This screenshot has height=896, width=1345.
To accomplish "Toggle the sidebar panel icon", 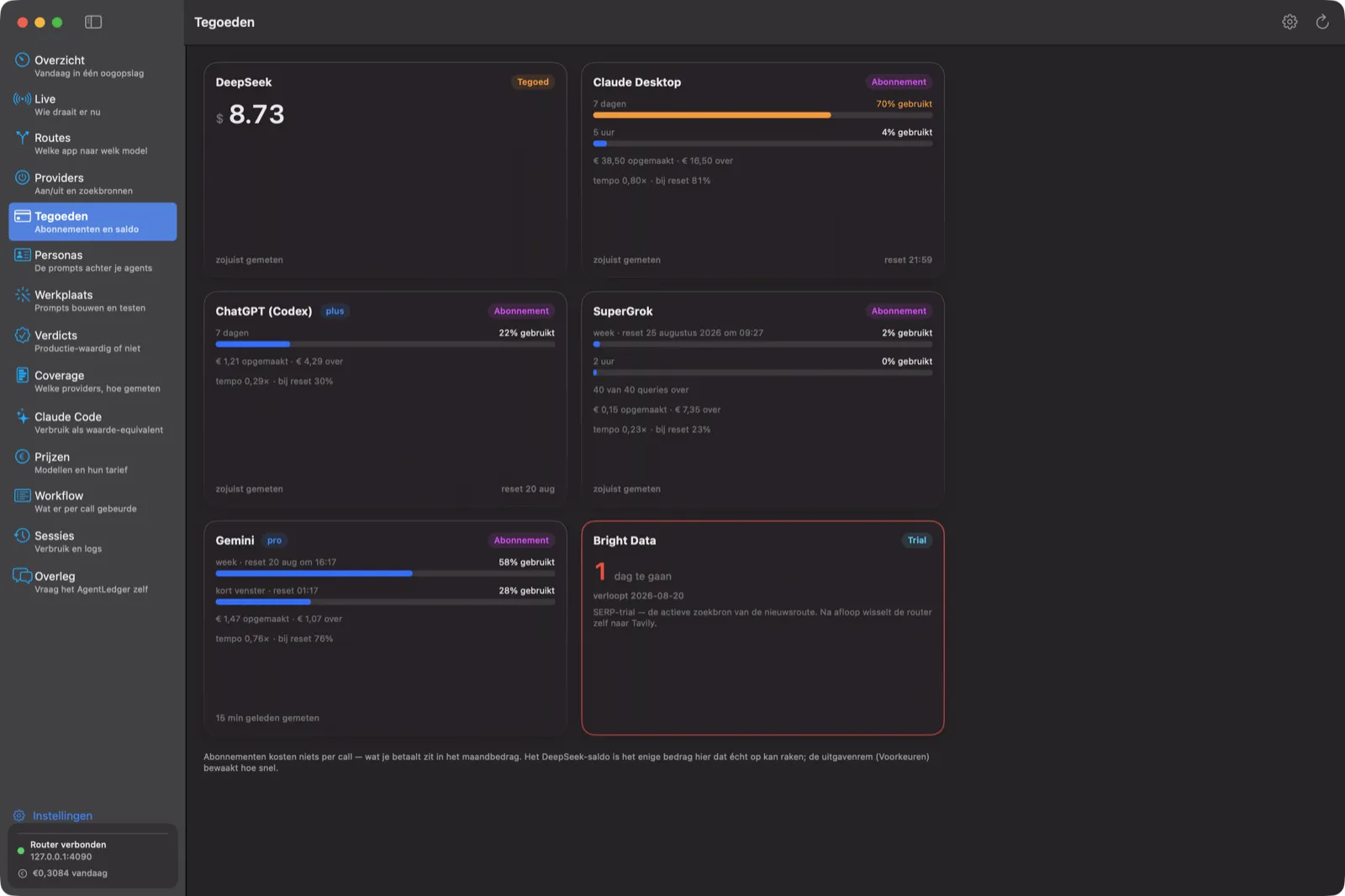I will (93, 22).
